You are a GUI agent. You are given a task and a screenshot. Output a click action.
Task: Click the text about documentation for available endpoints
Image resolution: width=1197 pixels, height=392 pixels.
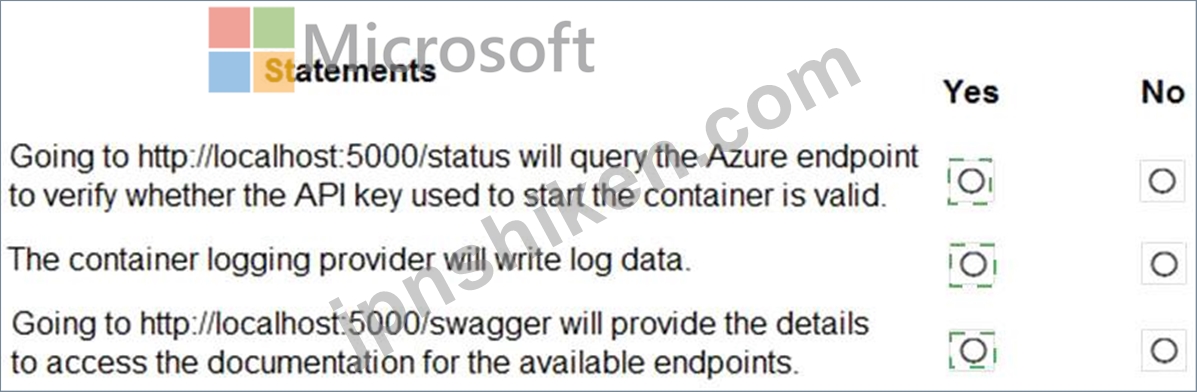pos(406,363)
